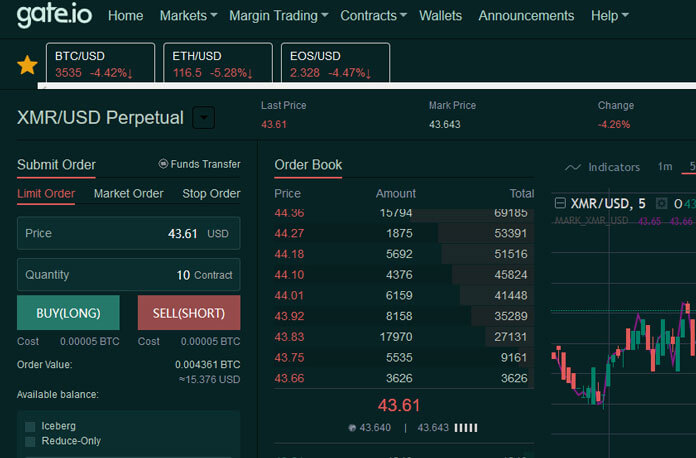This screenshot has height=458, width=696.
Task: Click the Order Value 0.004361 BTC
Action: [x=207, y=365]
